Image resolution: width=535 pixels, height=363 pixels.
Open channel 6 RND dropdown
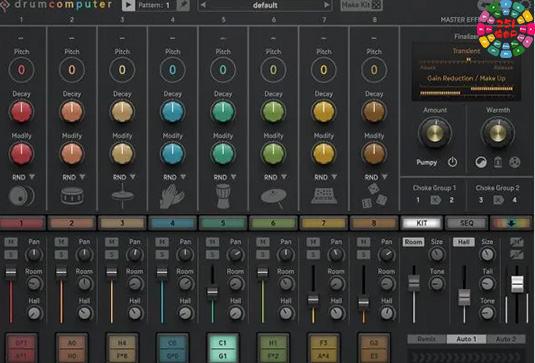(x=275, y=177)
